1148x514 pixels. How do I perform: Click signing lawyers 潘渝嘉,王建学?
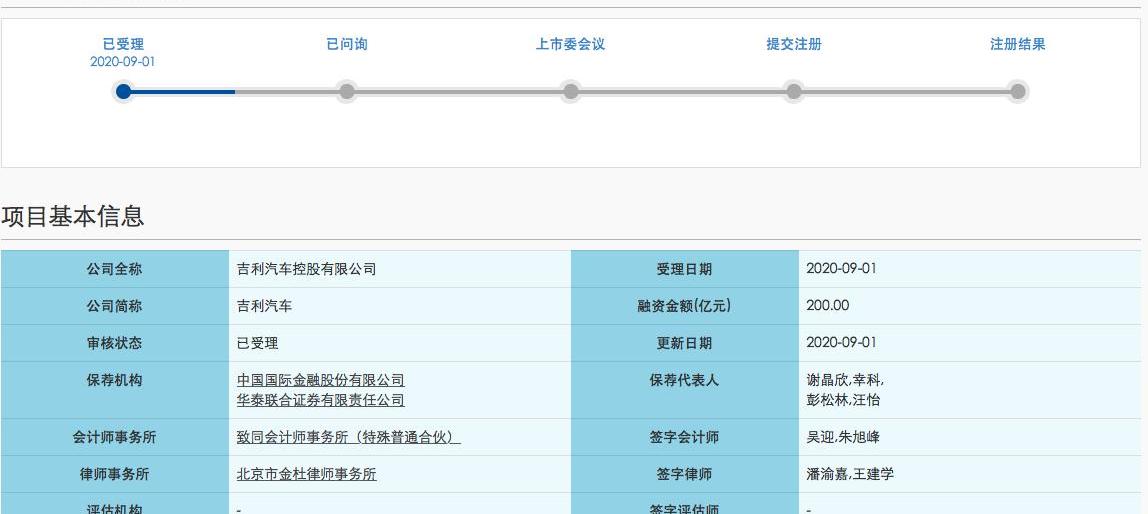pos(850,474)
